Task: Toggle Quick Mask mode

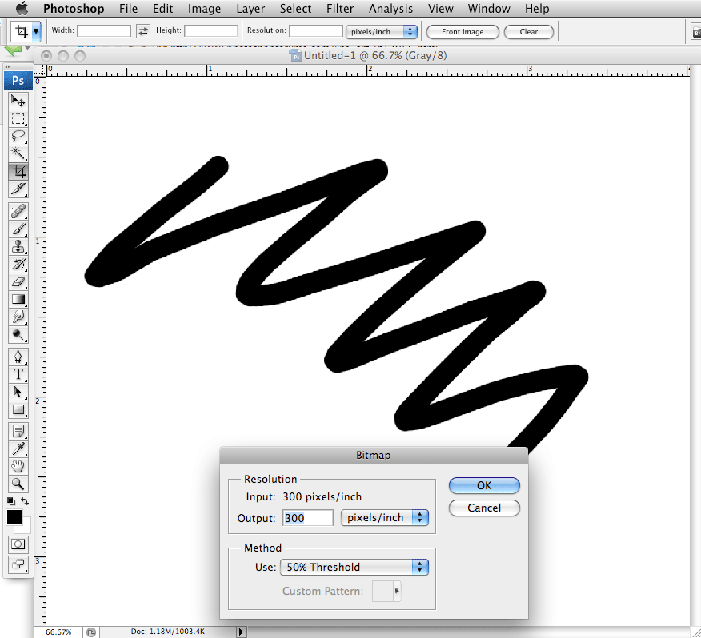Action: pyautogui.click(x=17, y=544)
